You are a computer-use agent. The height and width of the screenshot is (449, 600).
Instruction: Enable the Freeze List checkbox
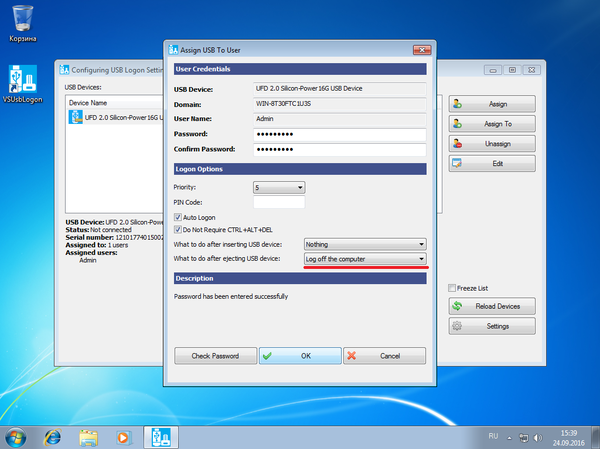pos(453,288)
